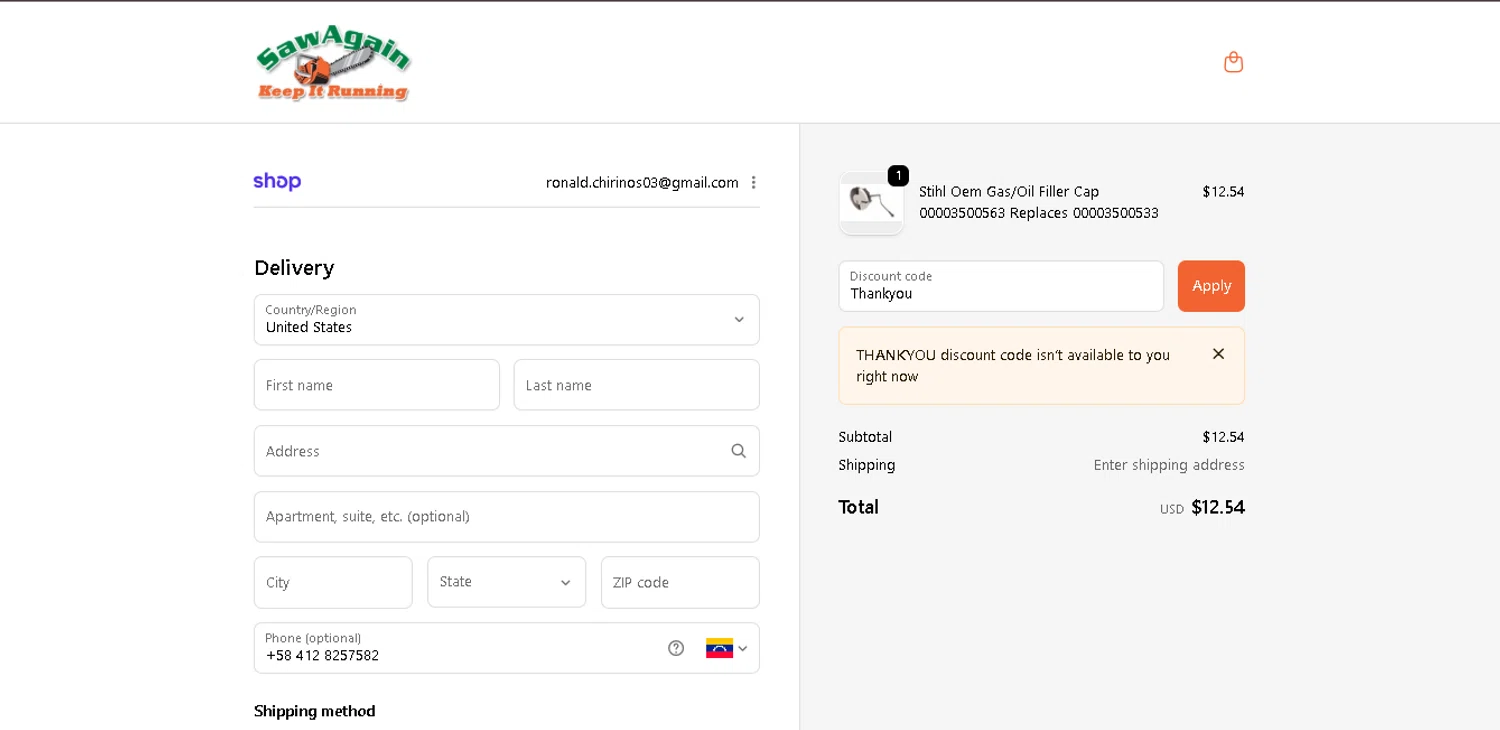This screenshot has height=730, width=1500.
Task: Click the address search magnifier icon
Action: (738, 451)
